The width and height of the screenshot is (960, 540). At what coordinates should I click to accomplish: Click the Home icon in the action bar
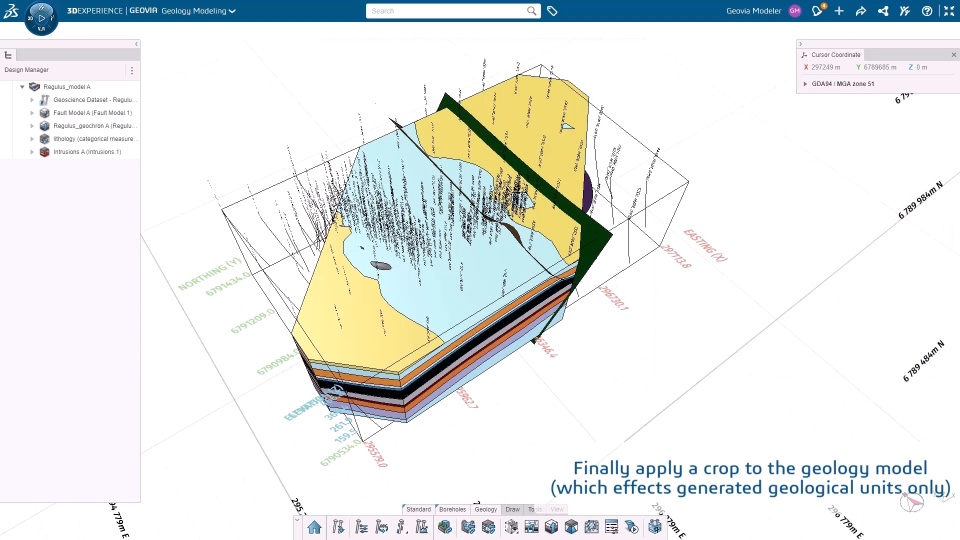pyautogui.click(x=315, y=527)
